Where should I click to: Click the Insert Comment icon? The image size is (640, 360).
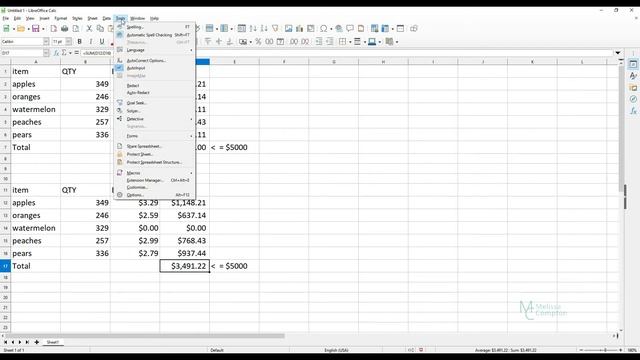[x=350, y=29]
